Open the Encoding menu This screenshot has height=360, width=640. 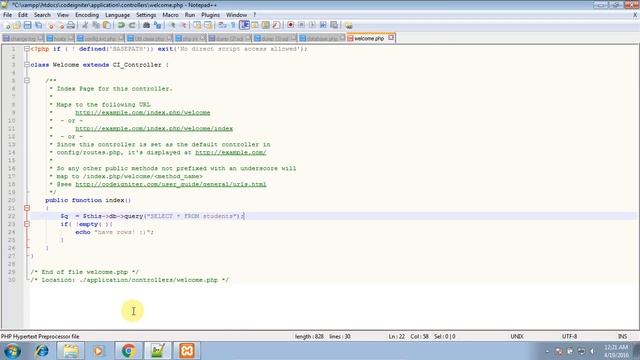pos(87,15)
